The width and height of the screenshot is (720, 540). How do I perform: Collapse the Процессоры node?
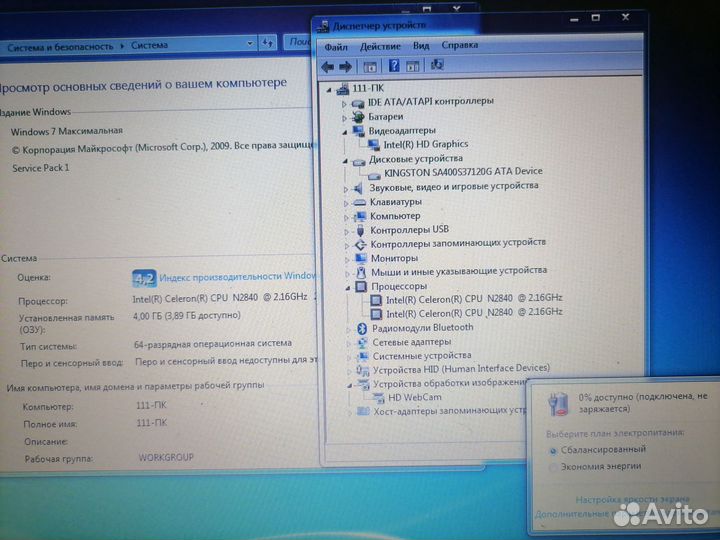click(348, 288)
